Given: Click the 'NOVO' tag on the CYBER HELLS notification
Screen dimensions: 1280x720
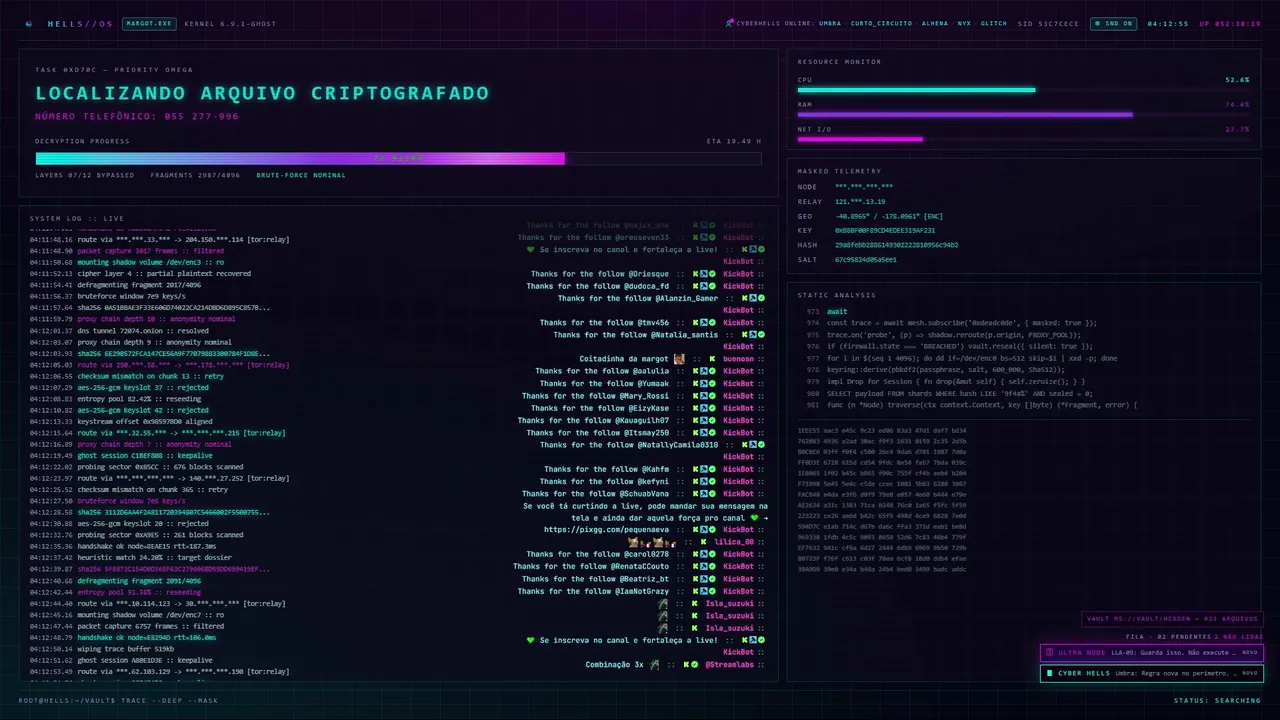Looking at the screenshot, I should coord(1250,673).
